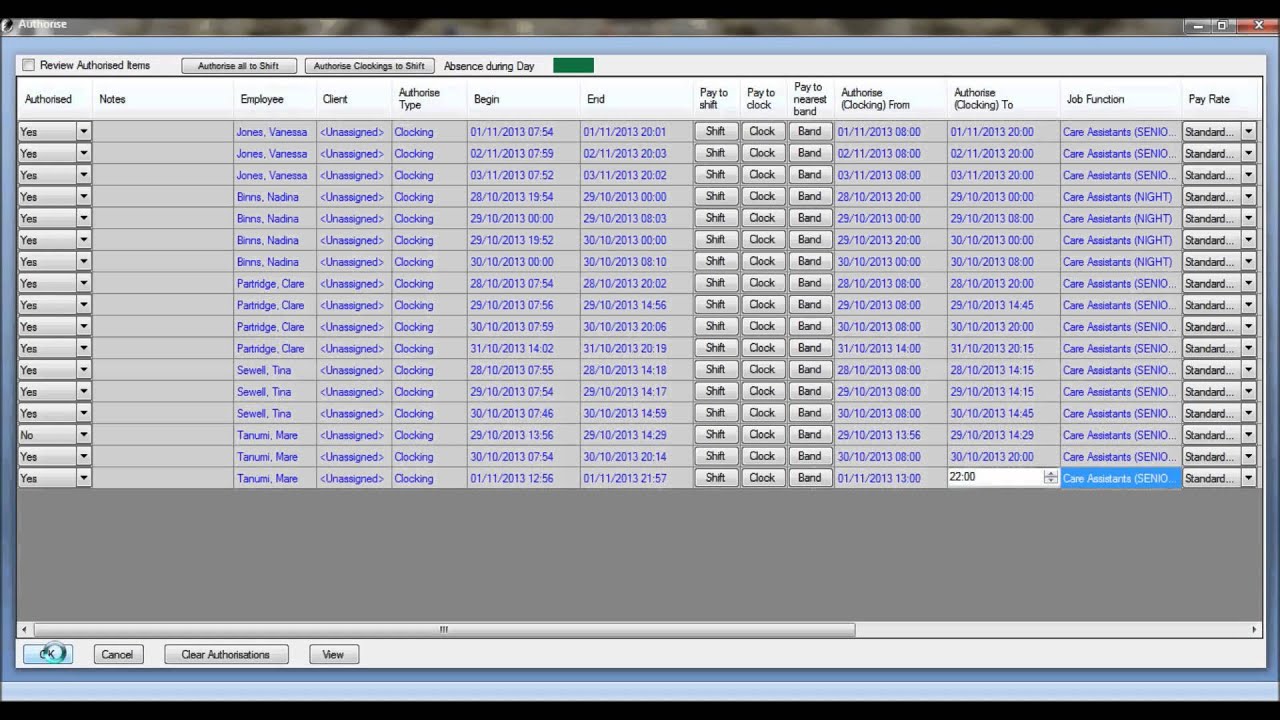The height and width of the screenshot is (720, 1280).
Task: Click the Begin cell 31/10/2013 14:02
Action: pyautogui.click(x=524, y=348)
